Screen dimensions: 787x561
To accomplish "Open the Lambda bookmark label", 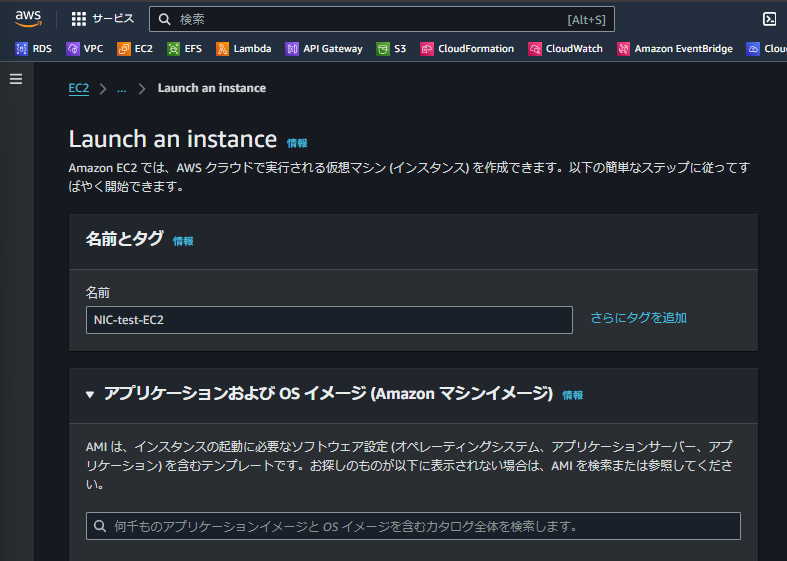I will pyautogui.click(x=252, y=49).
